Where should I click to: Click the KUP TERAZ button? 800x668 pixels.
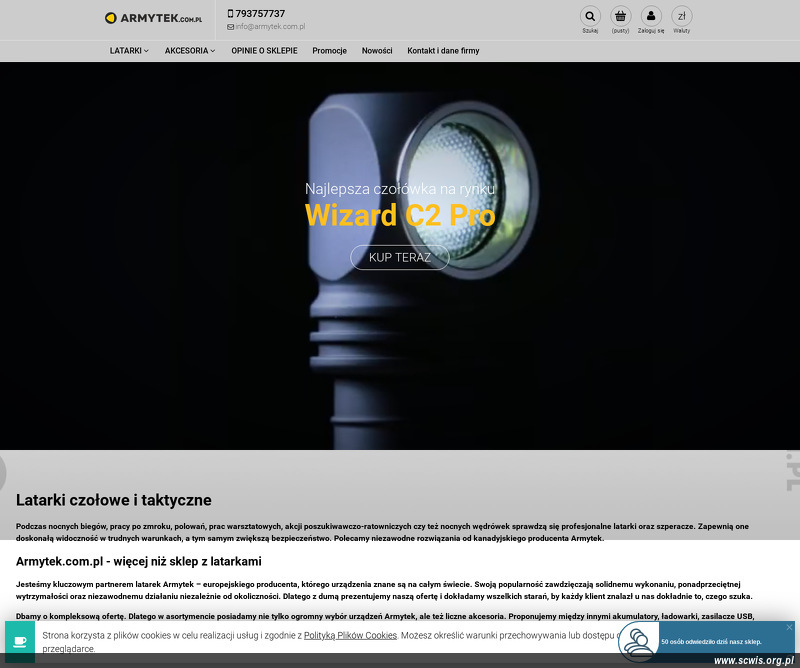pos(400,257)
